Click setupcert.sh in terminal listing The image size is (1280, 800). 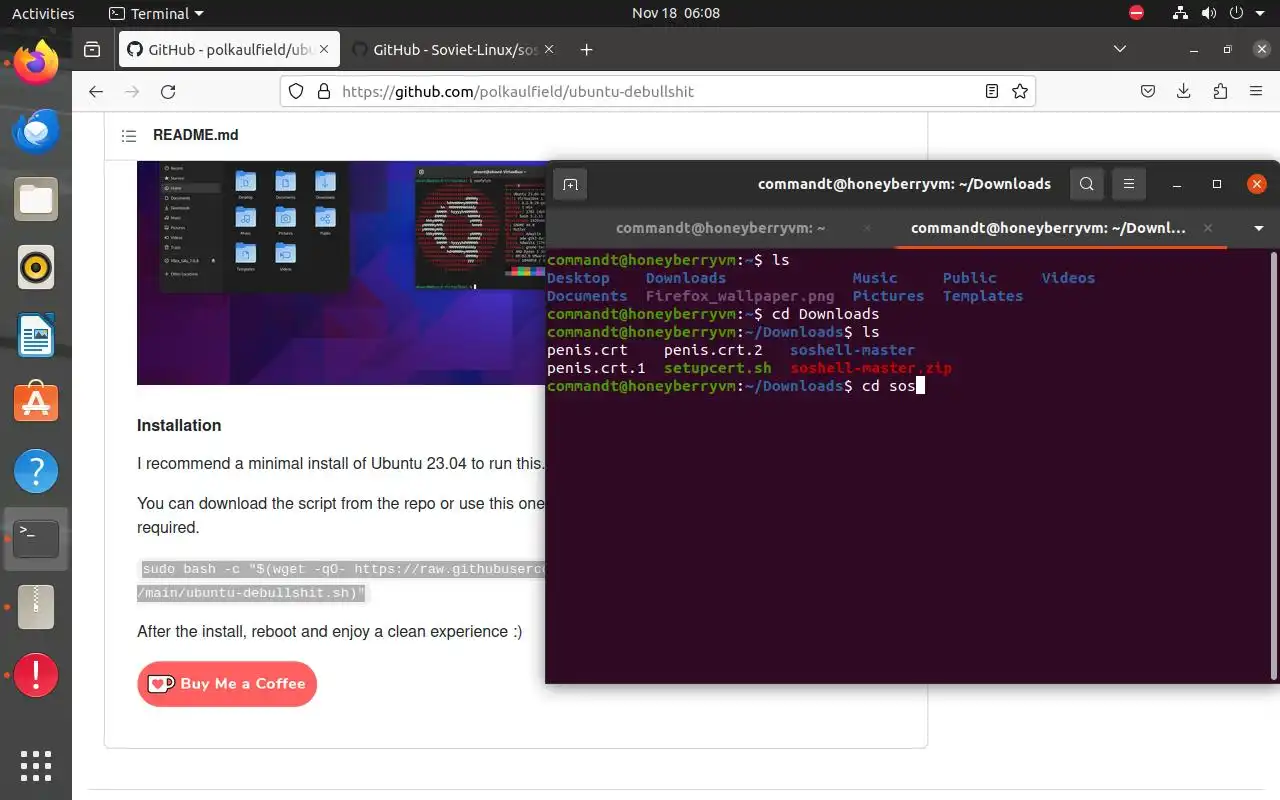coord(718,368)
